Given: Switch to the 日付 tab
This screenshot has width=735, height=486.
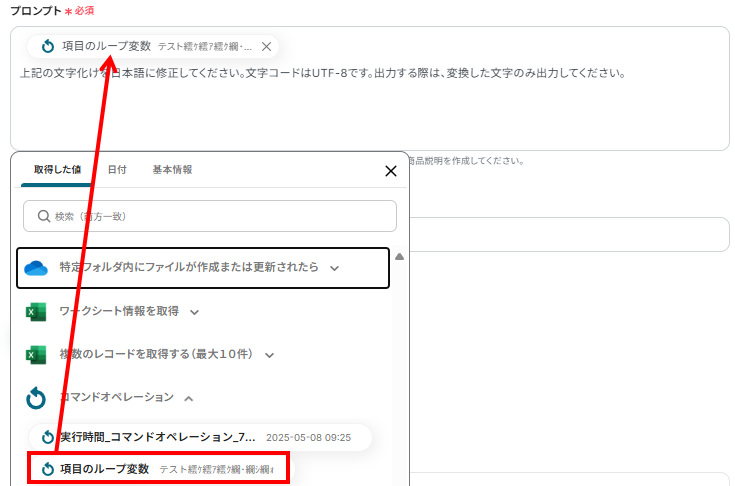Looking at the screenshot, I should point(117,170).
